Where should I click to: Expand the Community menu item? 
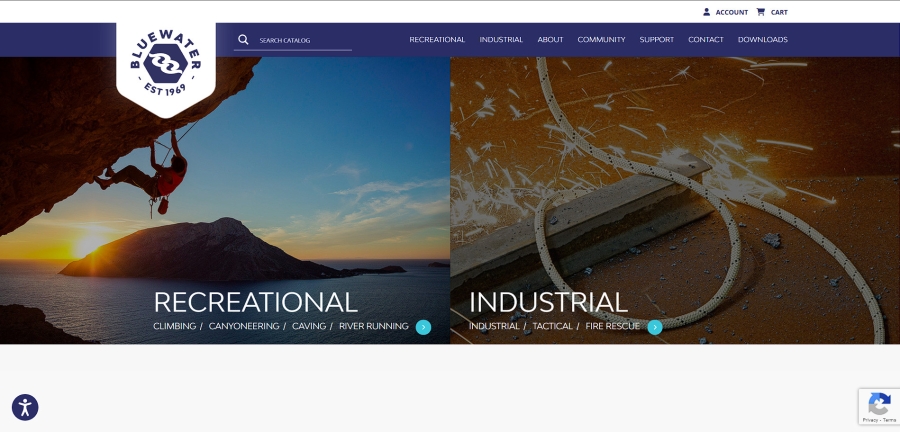pyautogui.click(x=601, y=40)
